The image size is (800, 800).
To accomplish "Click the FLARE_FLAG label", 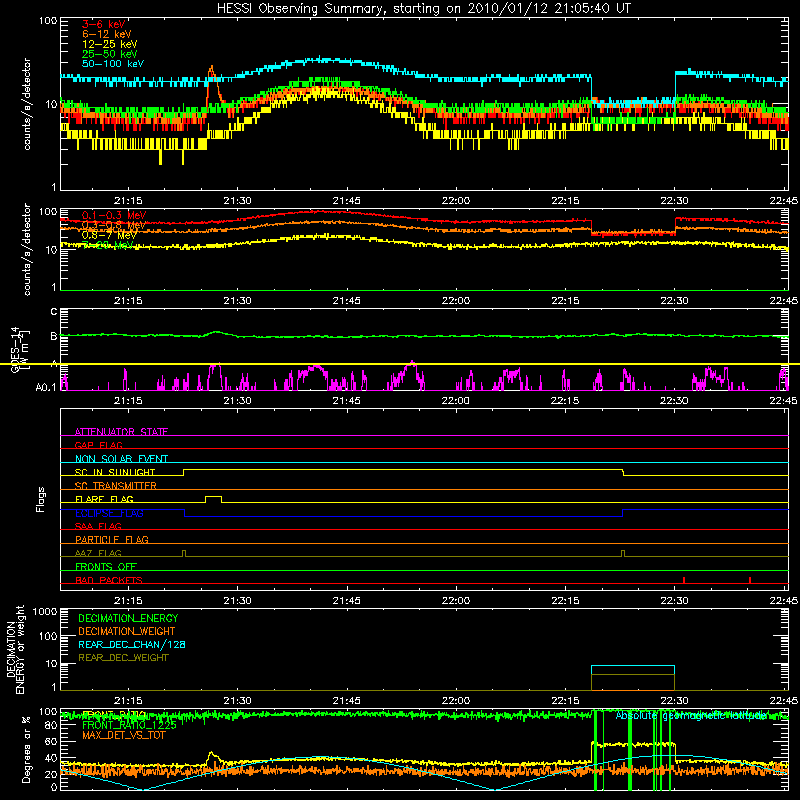I will pos(104,499).
